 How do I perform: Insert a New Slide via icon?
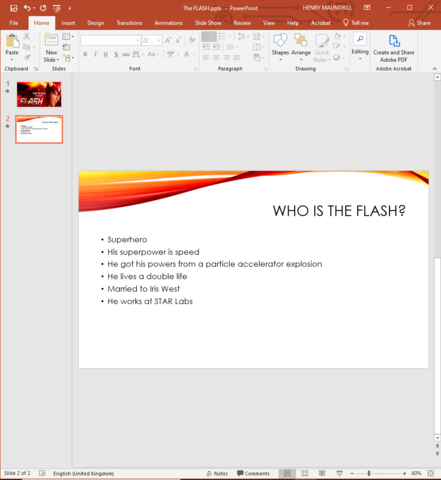(51, 40)
